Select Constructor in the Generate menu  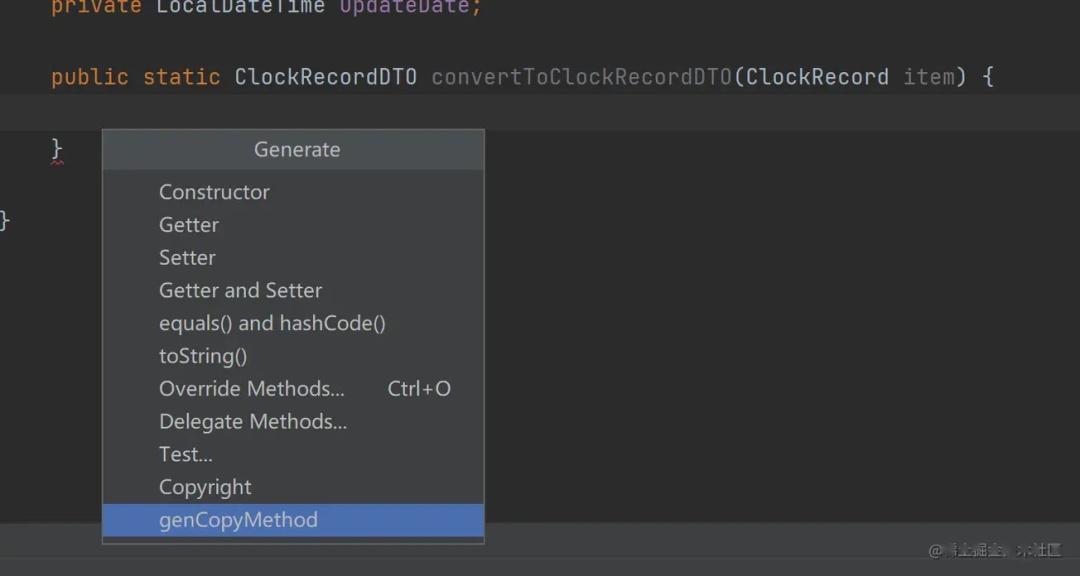tap(214, 192)
